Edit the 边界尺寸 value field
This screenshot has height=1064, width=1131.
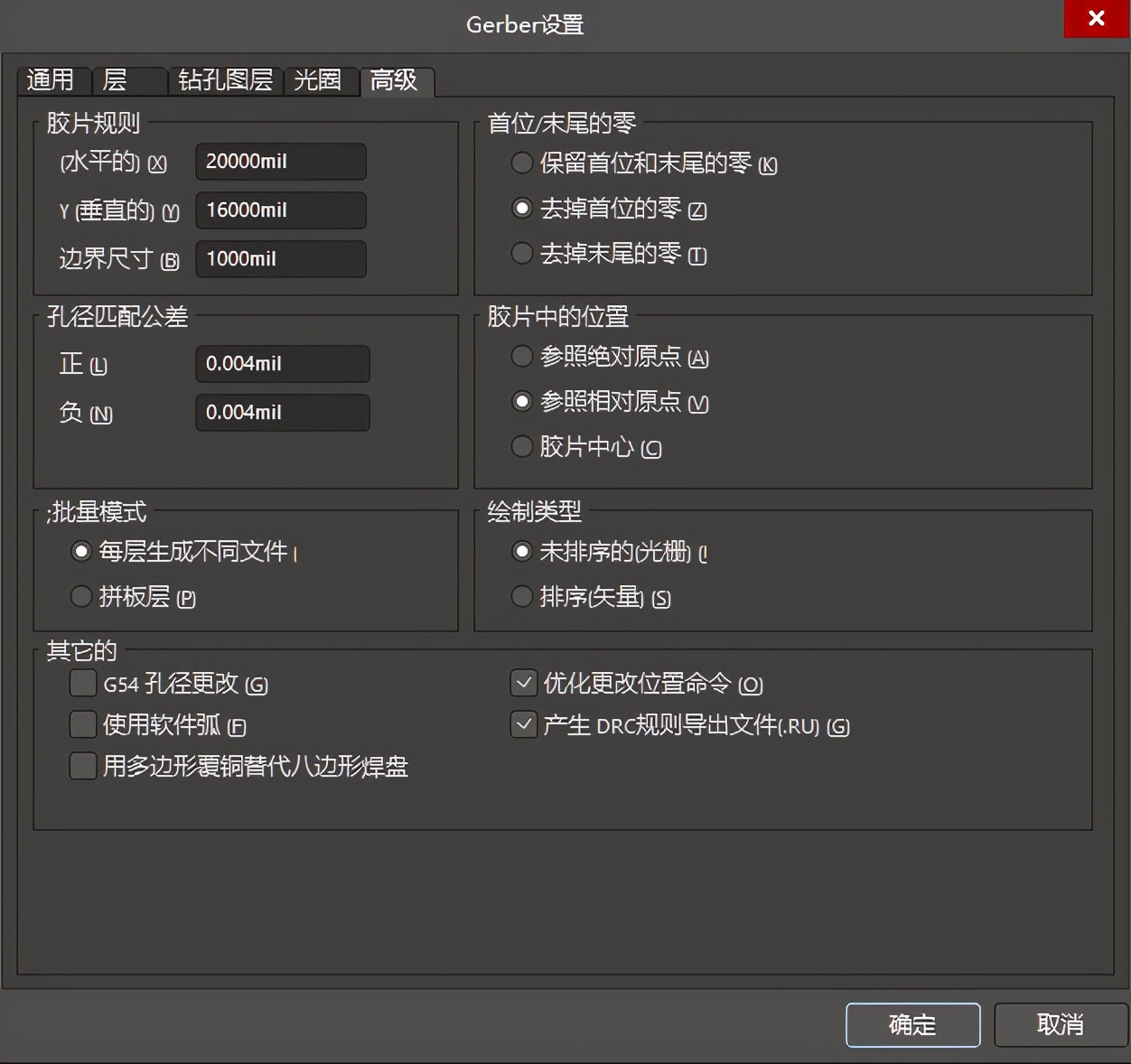(x=280, y=259)
